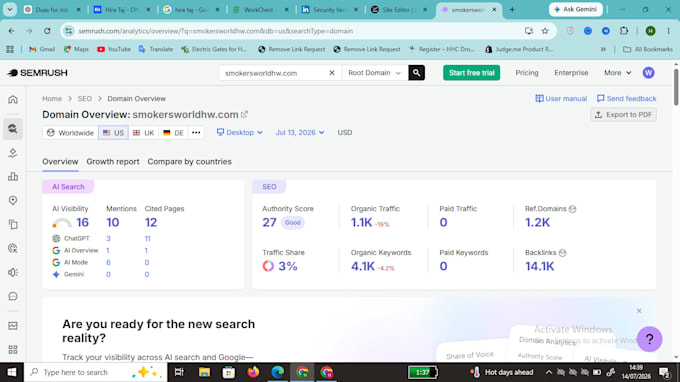Open the Ref.Domains 1.2K value
Screen dimensions: 680x382
point(537,222)
